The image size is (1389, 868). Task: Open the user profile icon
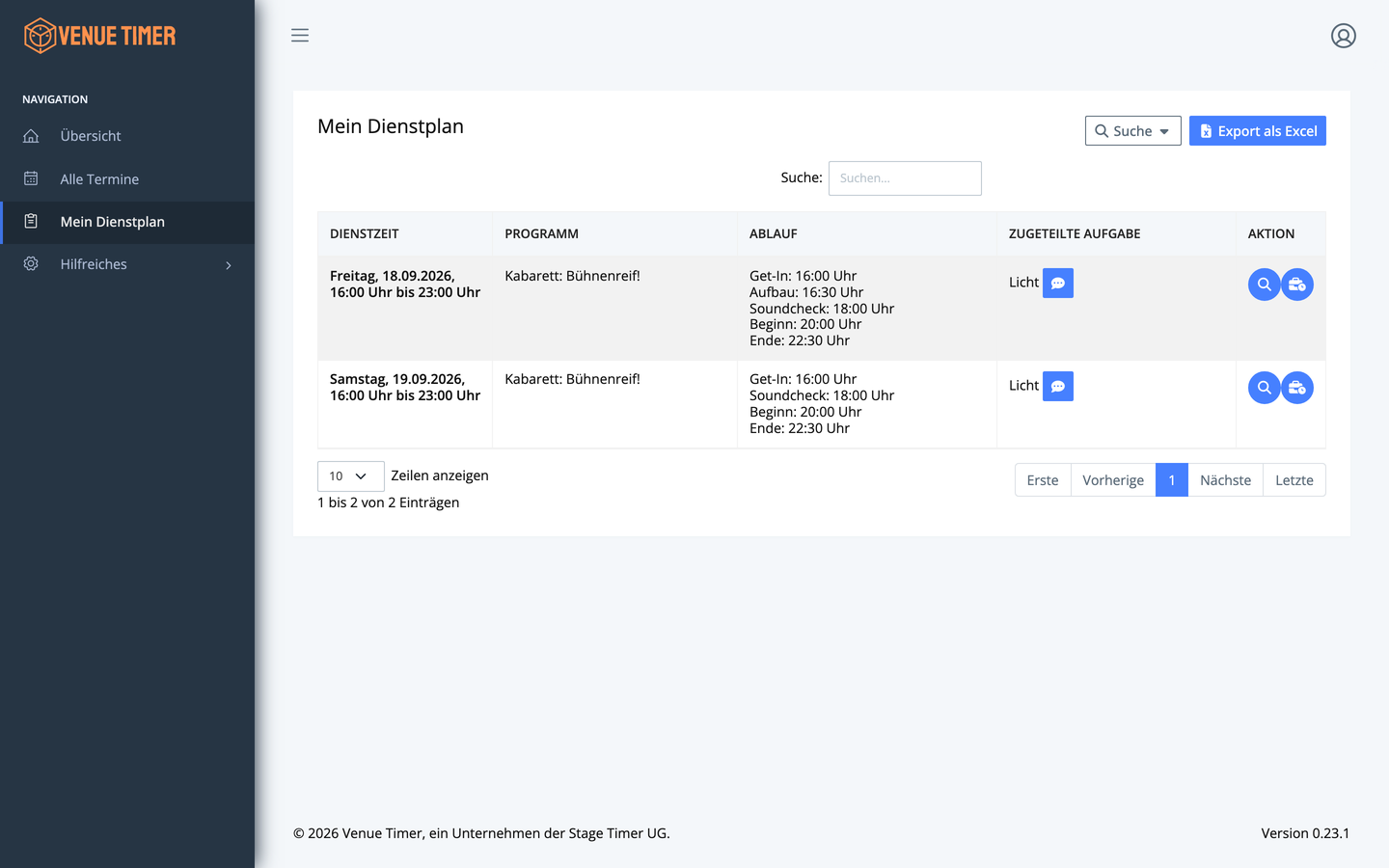tap(1343, 36)
